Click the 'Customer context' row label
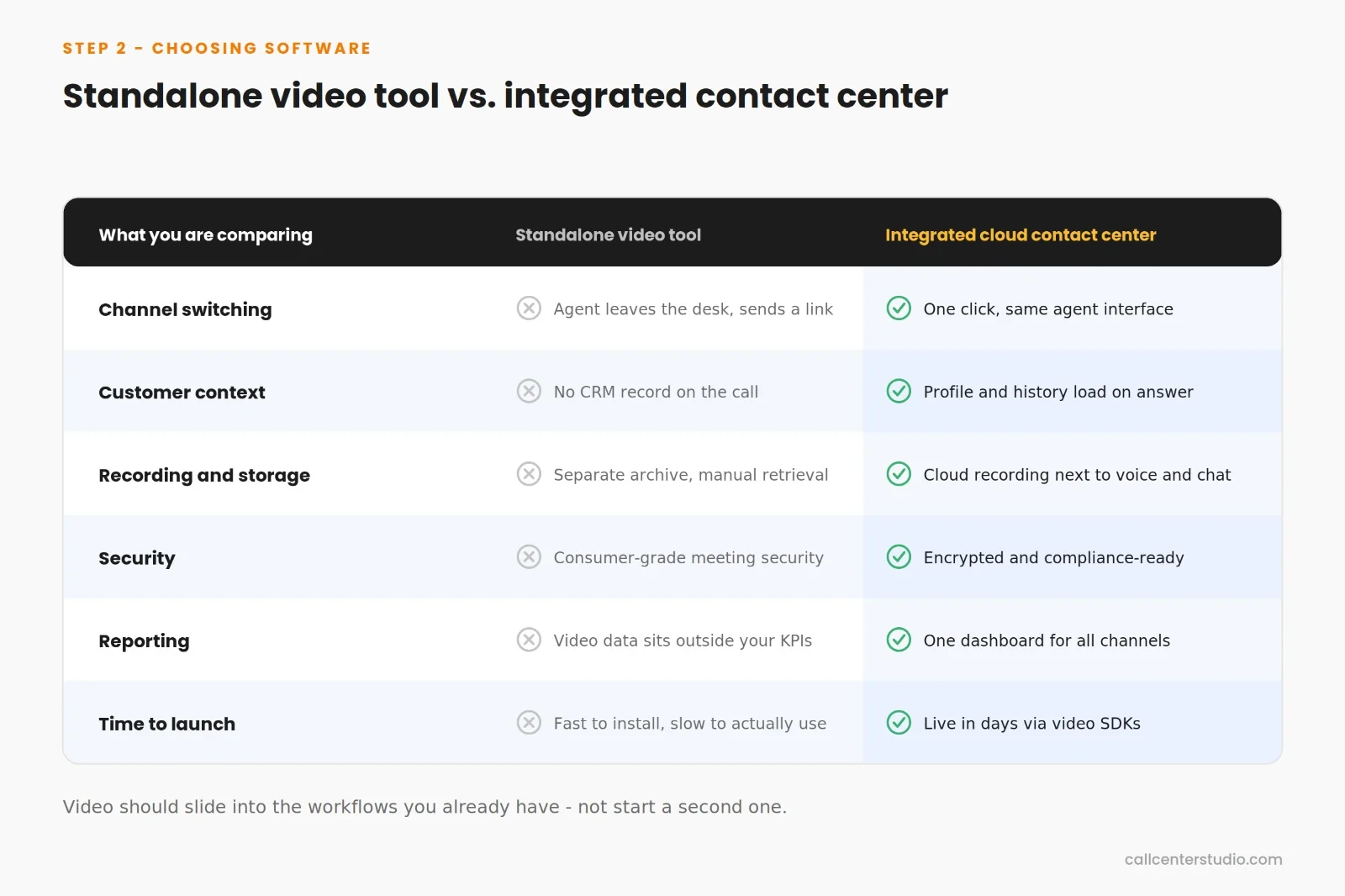This screenshot has width=1345, height=896. [182, 393]
